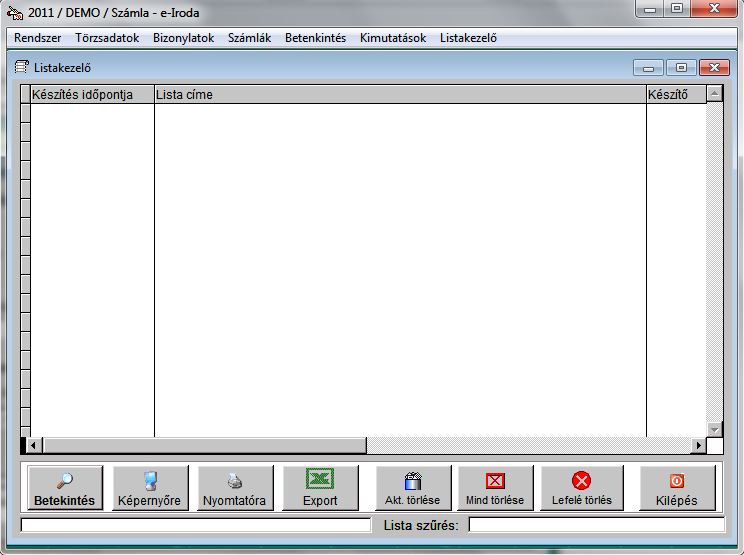Click the horizontal scrollbar right arrow
Viewport: 744px width, 555px height.
[698, 445]
